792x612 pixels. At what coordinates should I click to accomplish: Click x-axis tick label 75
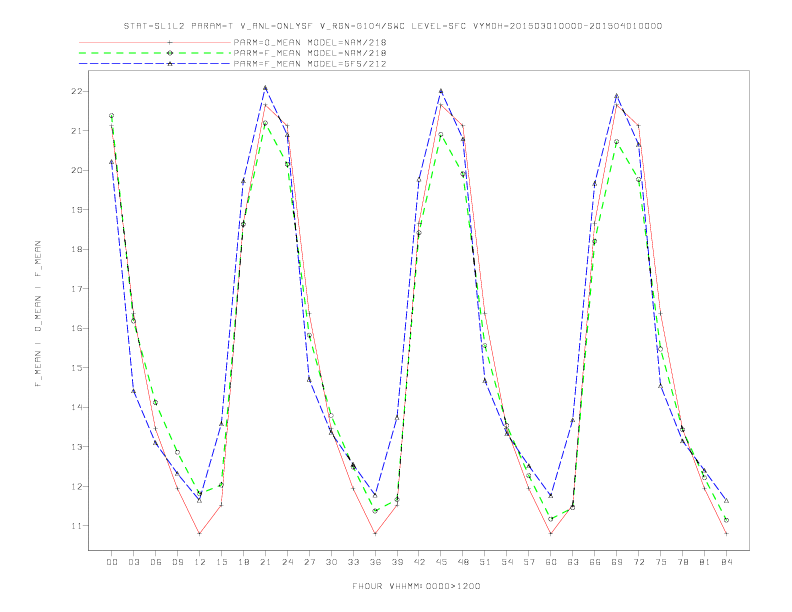pyautogui.click(x=661, y=562)
